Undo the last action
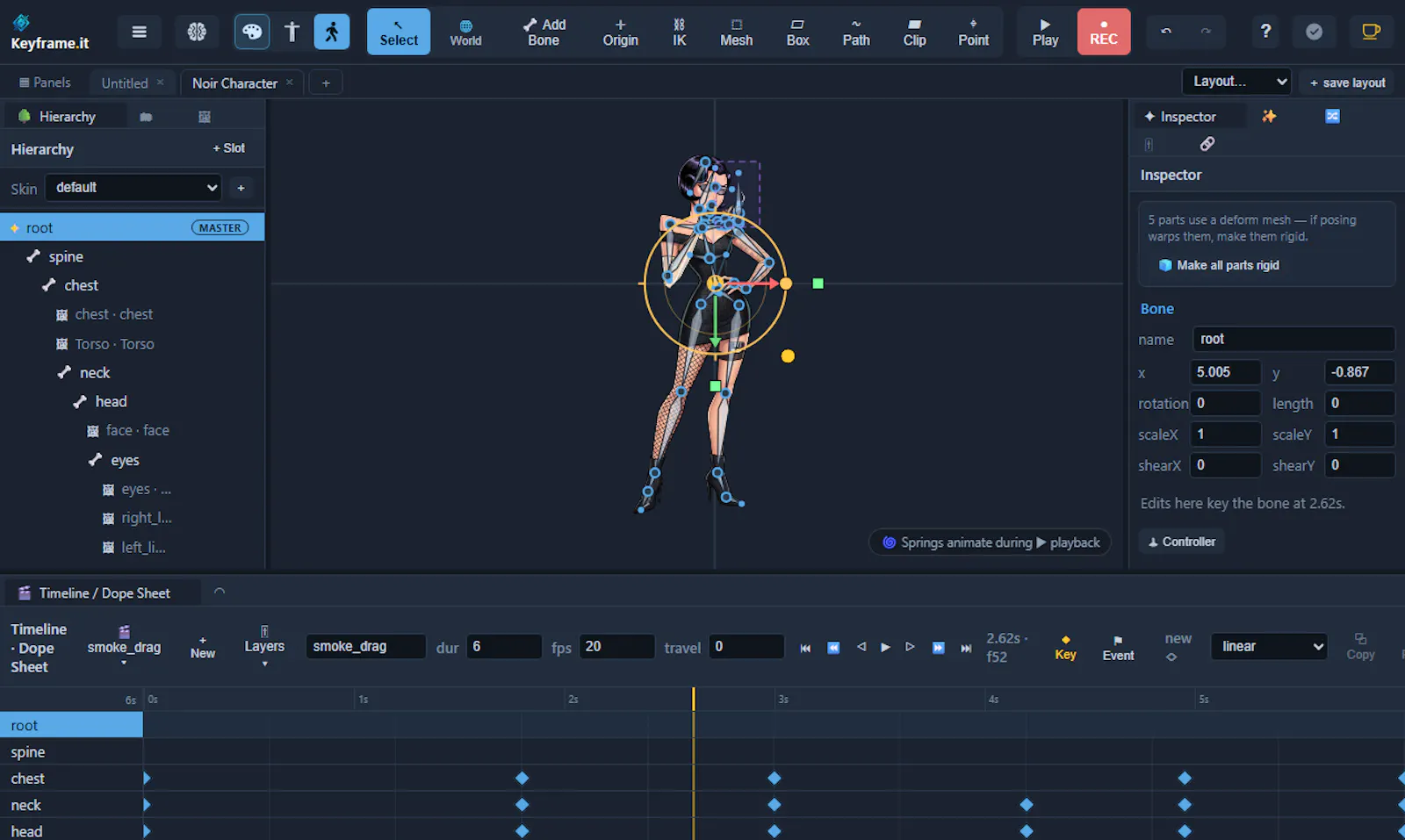Viewport: 1405px width, 840px height. click(x=1166, y=32)
